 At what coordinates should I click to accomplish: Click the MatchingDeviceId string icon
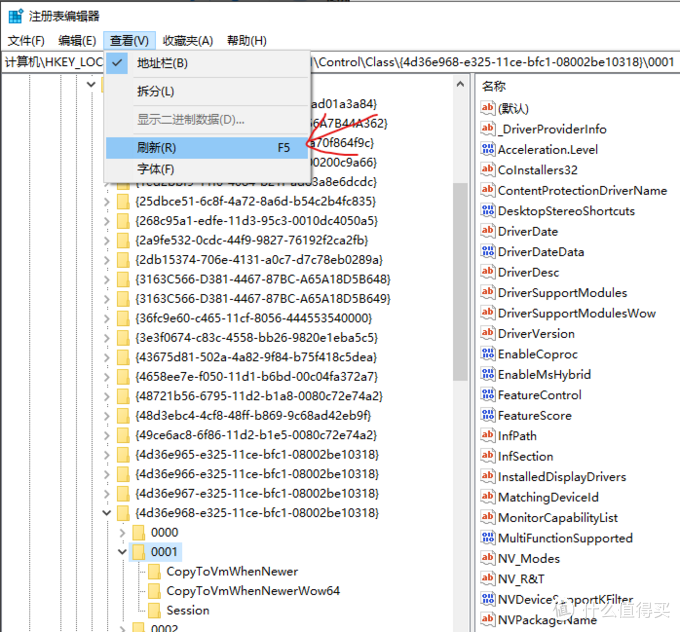click(487, 497)
